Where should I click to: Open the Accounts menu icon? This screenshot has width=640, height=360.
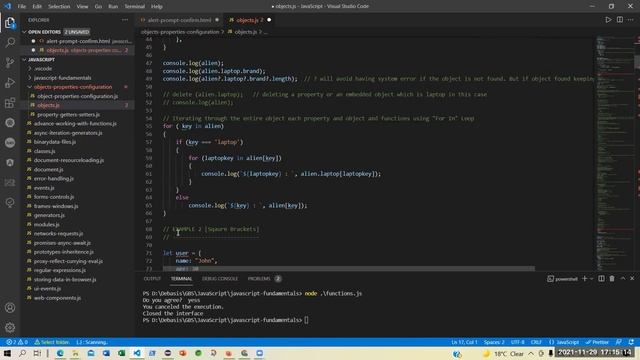point(10,307)
